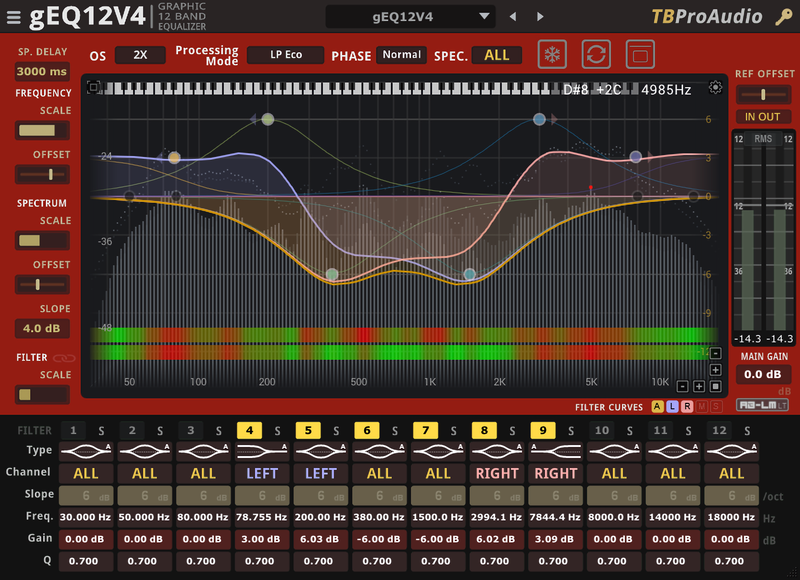Image resolution: width=800 pixels, height=580 pixels.
Task: Click the window layout icon
Action: 640,54
